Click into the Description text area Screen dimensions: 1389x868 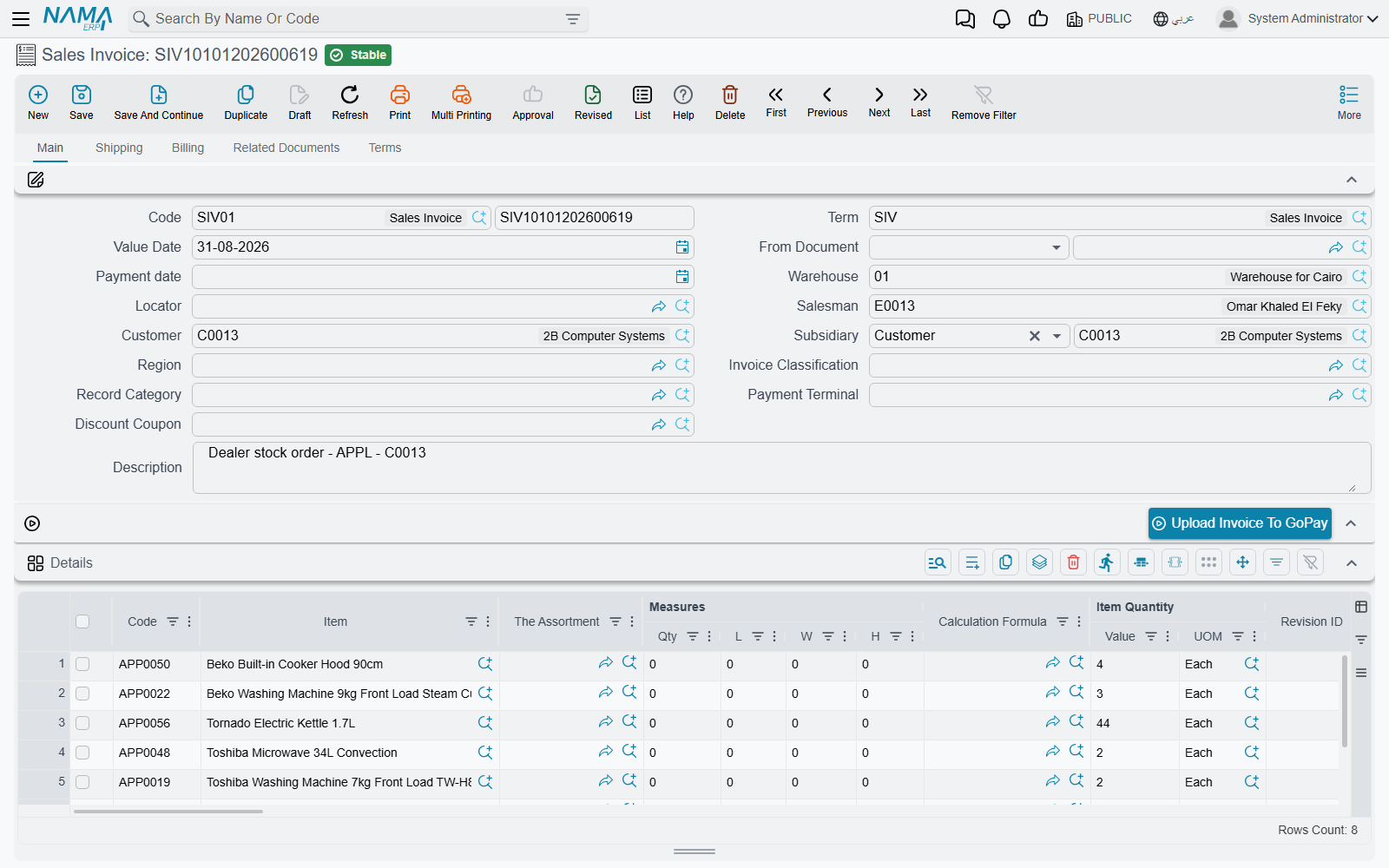point(781,468)
